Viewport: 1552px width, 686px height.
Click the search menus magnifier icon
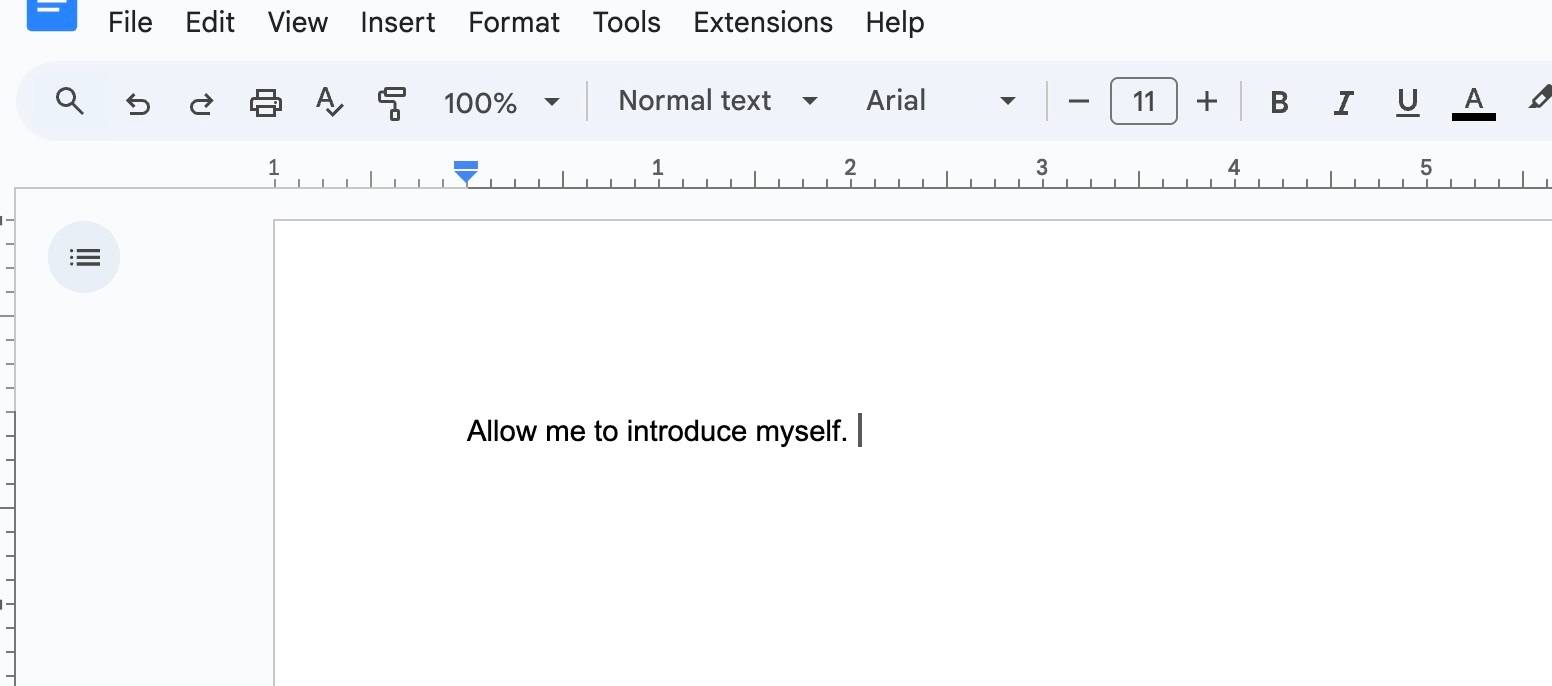(69, 101)
